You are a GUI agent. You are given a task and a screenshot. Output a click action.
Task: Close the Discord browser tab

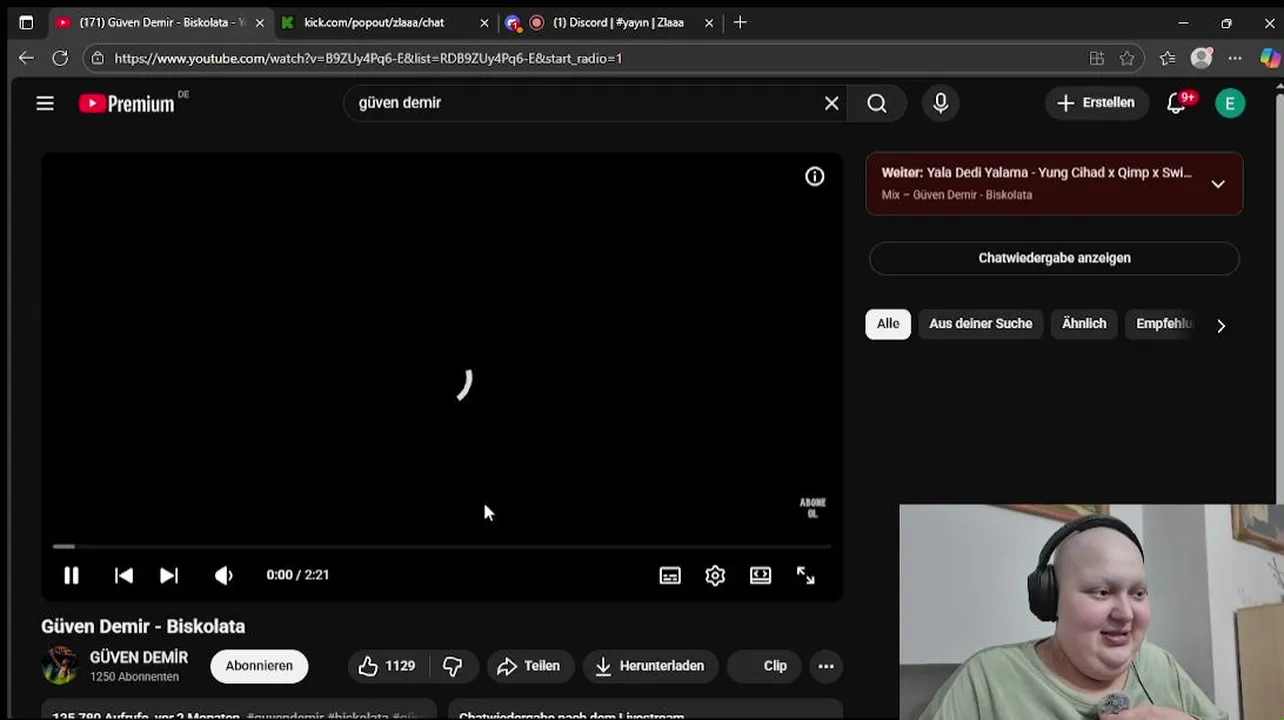[x=709, y=23]
